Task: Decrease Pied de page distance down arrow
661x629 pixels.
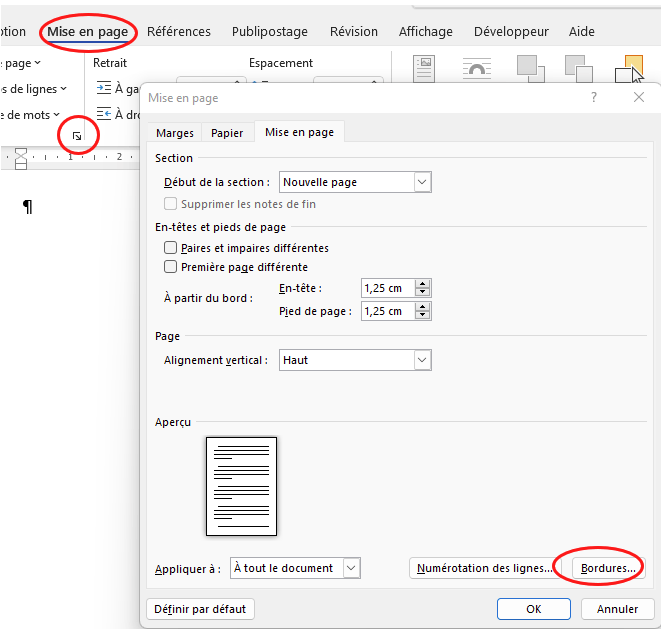Action: (x=422, y=315)
